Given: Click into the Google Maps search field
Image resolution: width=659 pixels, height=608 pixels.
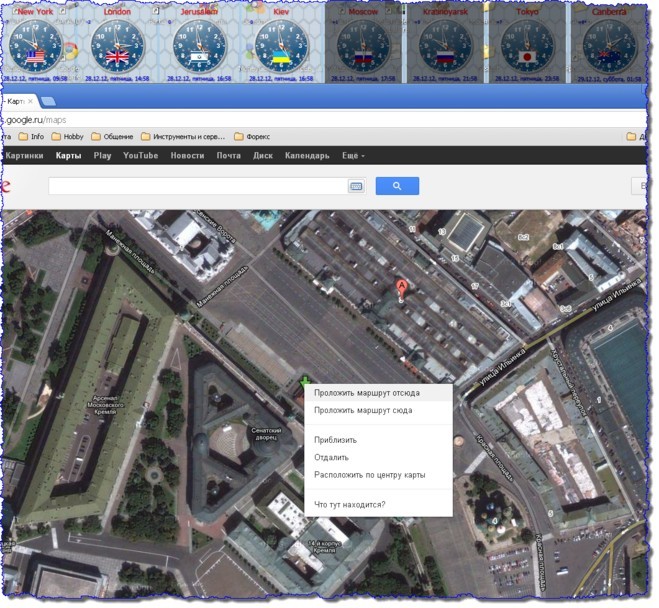Looking at the screenshot, I should (x=195, y=186).
